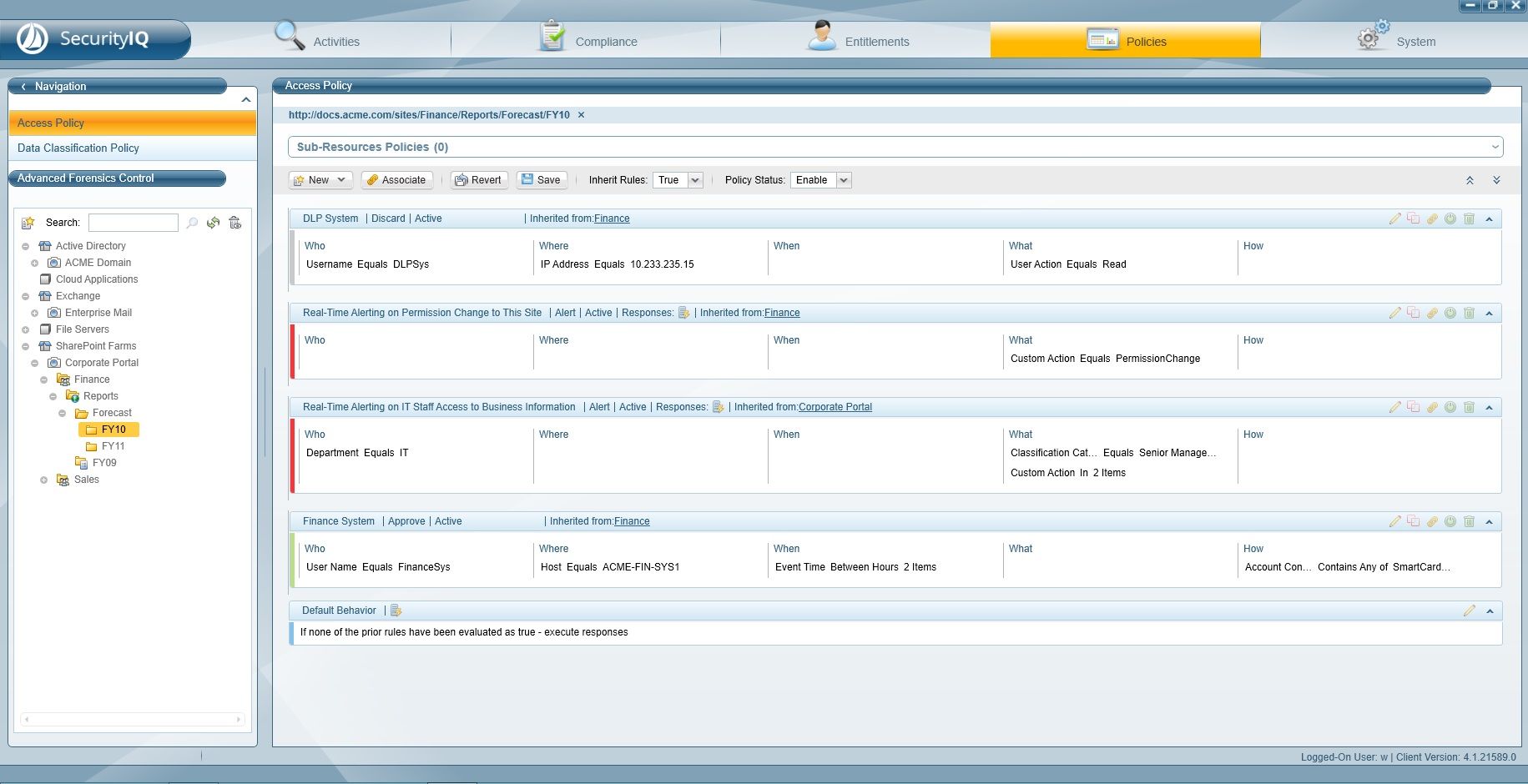Click the Associate button
The height and width of the screenshot is (784, 1528).
tap(396, 180)
